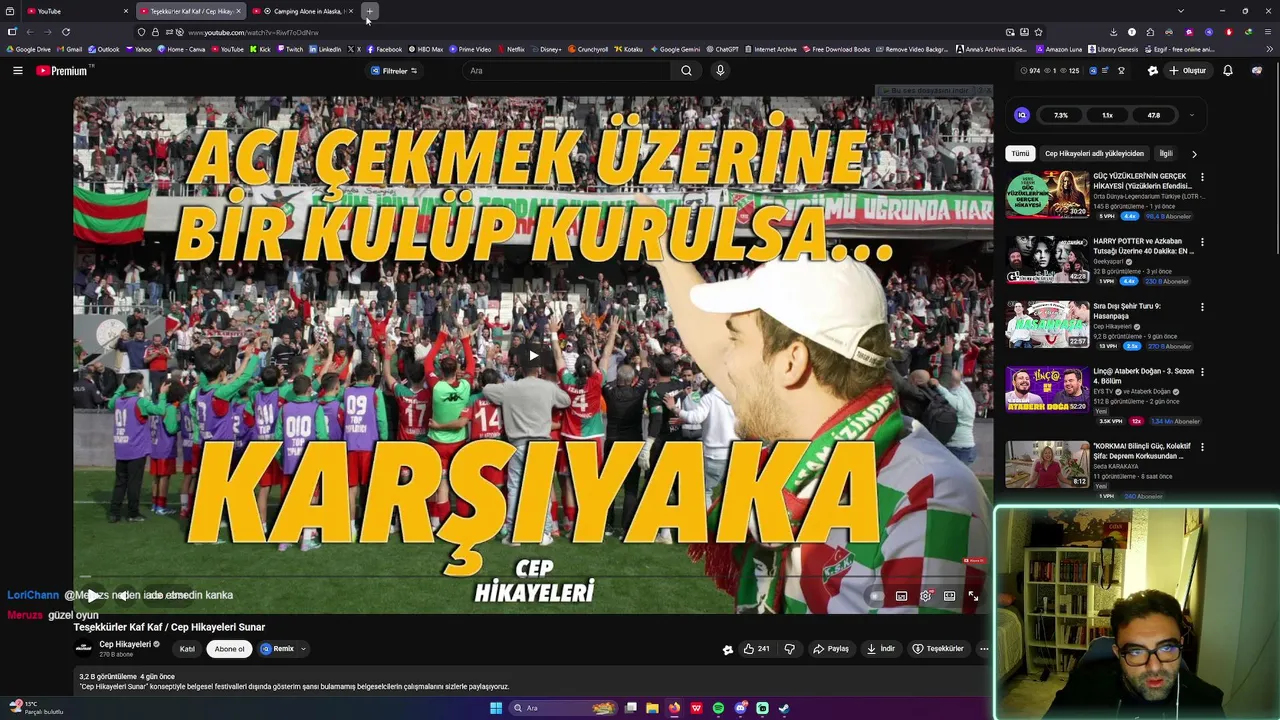Activate voice search microphone

coord(720,71)
